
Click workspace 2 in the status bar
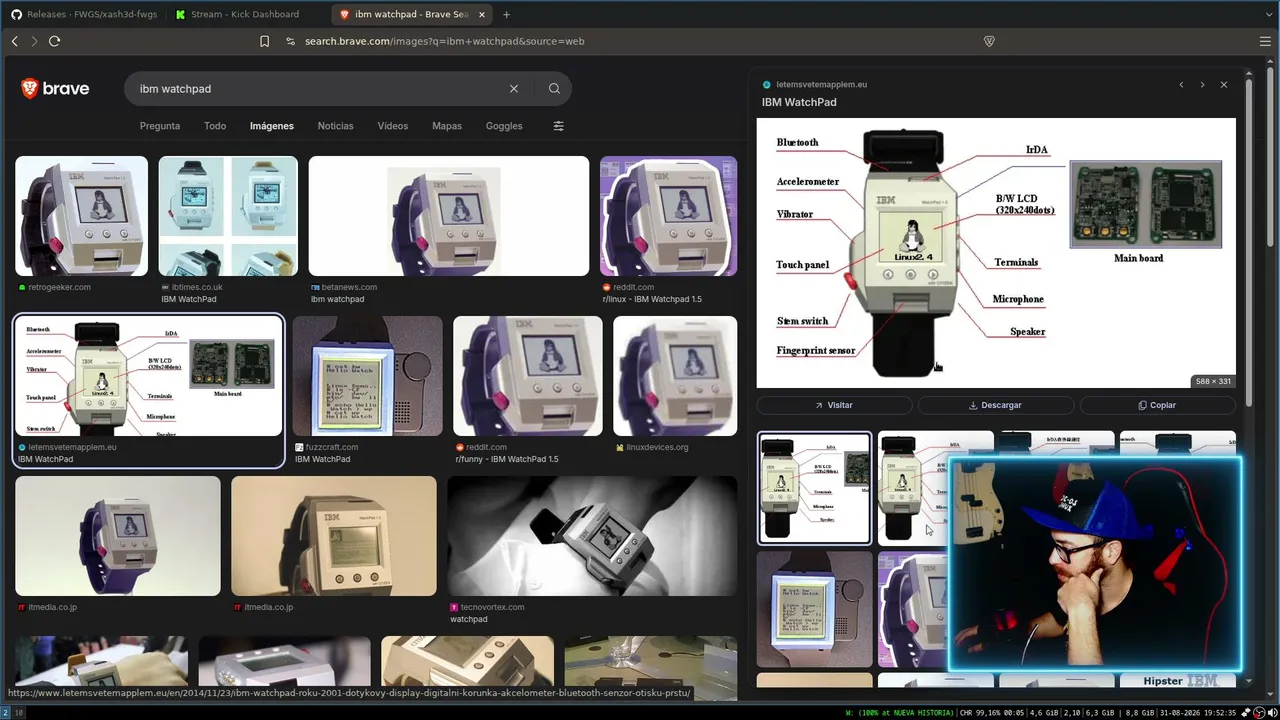point(5,713)
